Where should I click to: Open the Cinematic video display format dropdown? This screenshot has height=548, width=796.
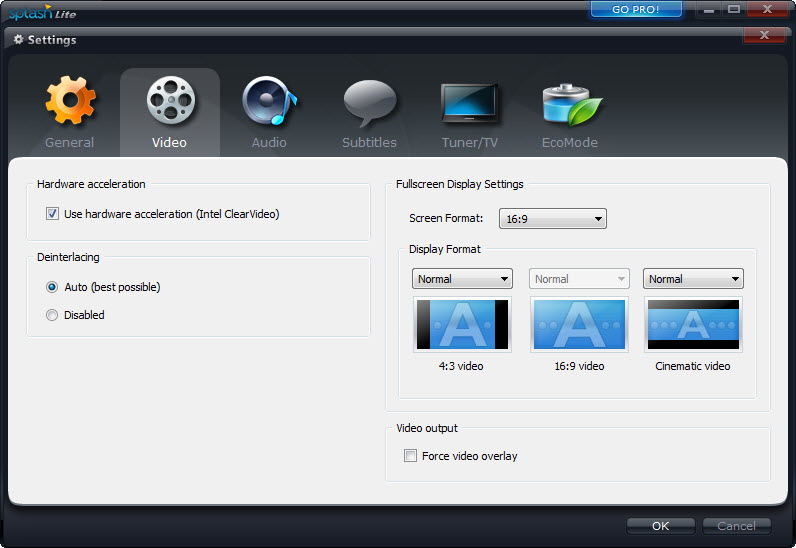point(693,279)
